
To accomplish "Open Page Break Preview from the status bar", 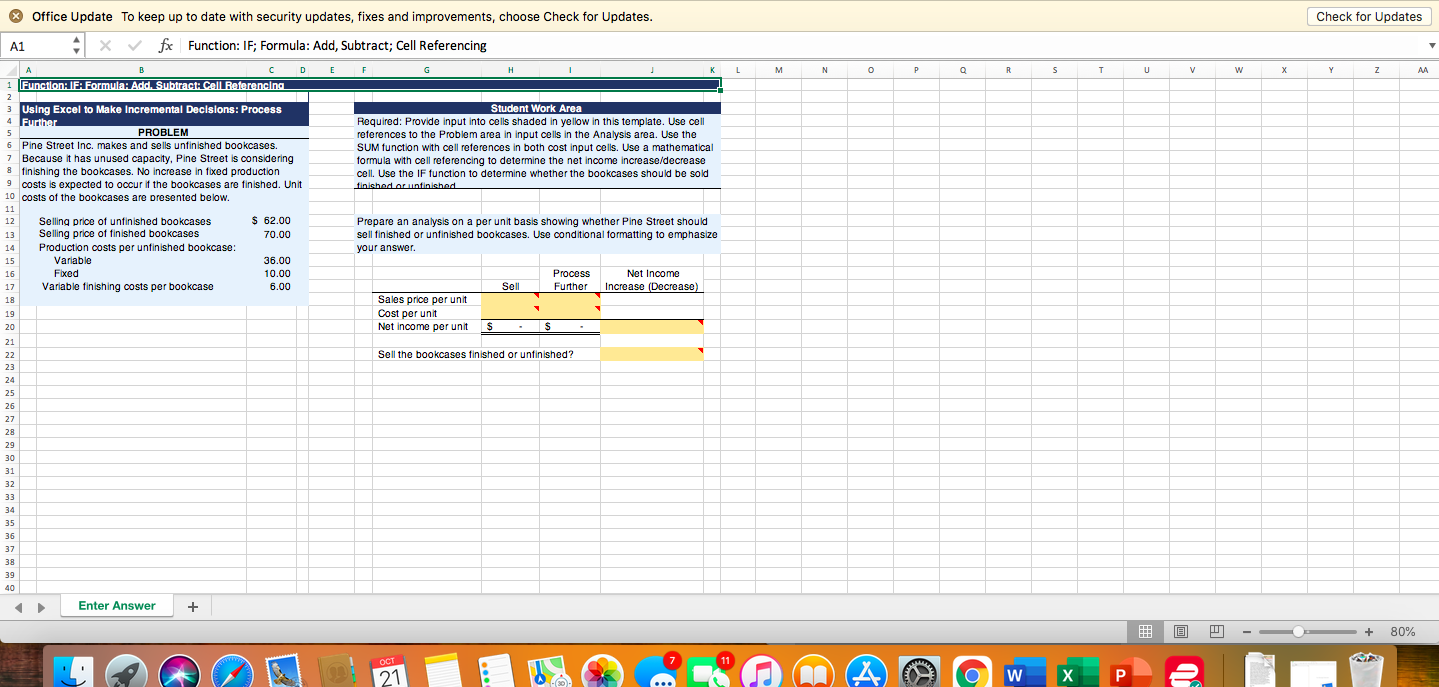I will click(x=1216, y=631).
